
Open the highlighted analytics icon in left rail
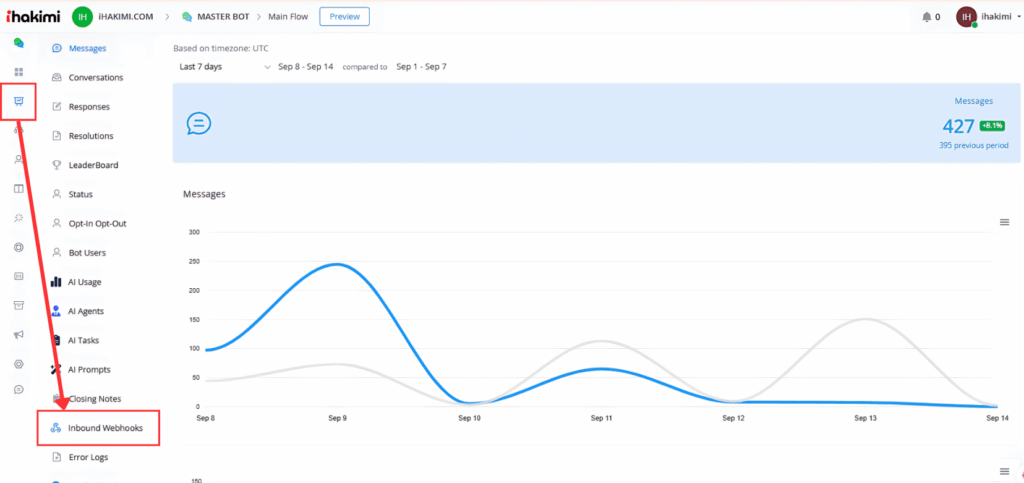(19, 102)
